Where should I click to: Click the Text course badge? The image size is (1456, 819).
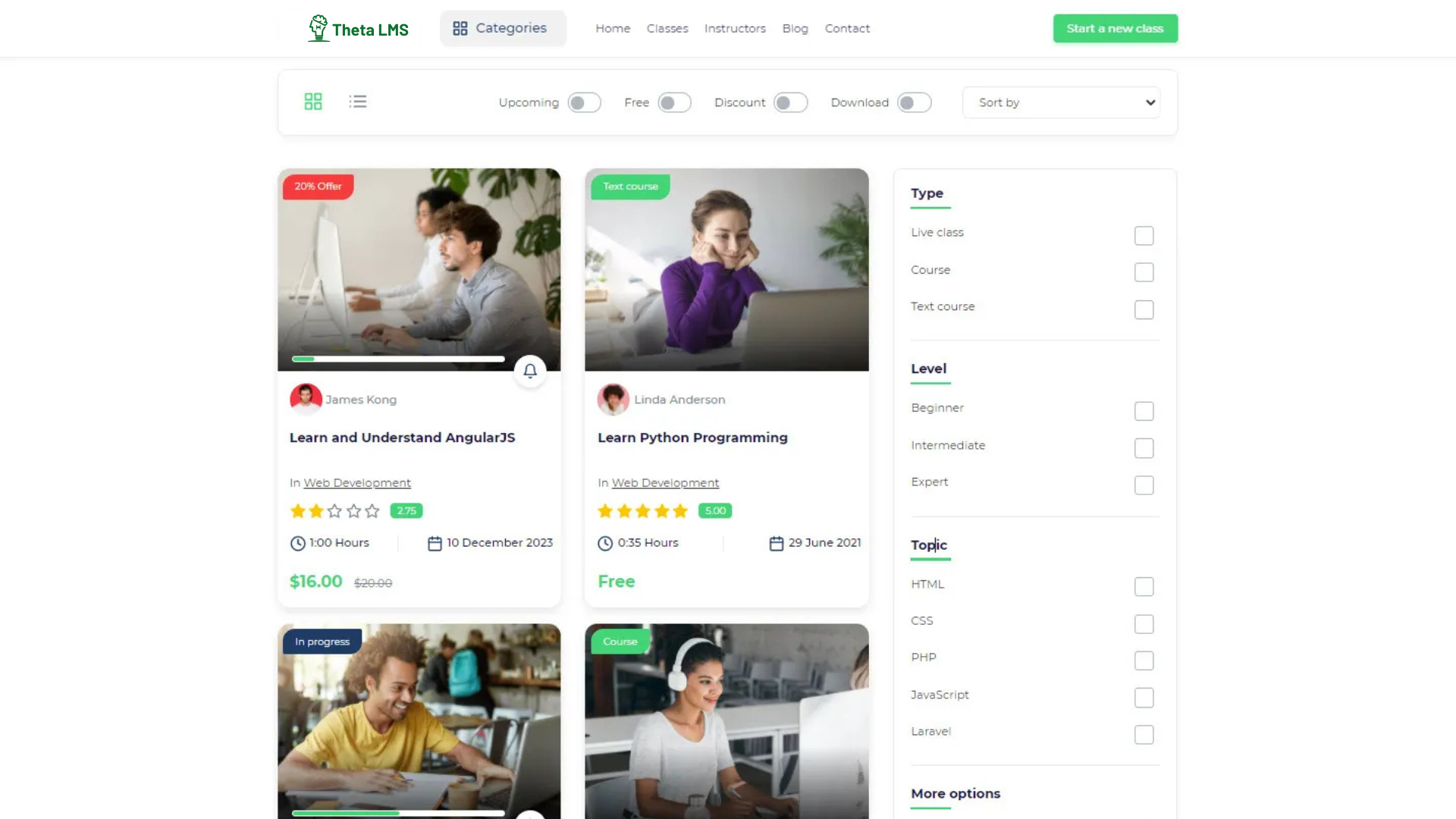pyautogui.click(x=630, y=187)
